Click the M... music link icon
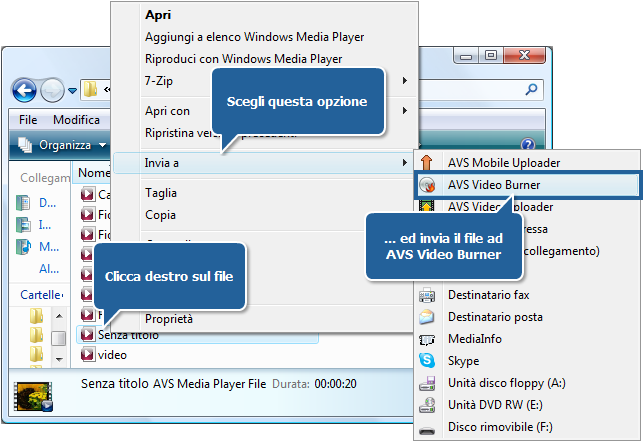This screenshot has width=644, height=442. [23, 247]
